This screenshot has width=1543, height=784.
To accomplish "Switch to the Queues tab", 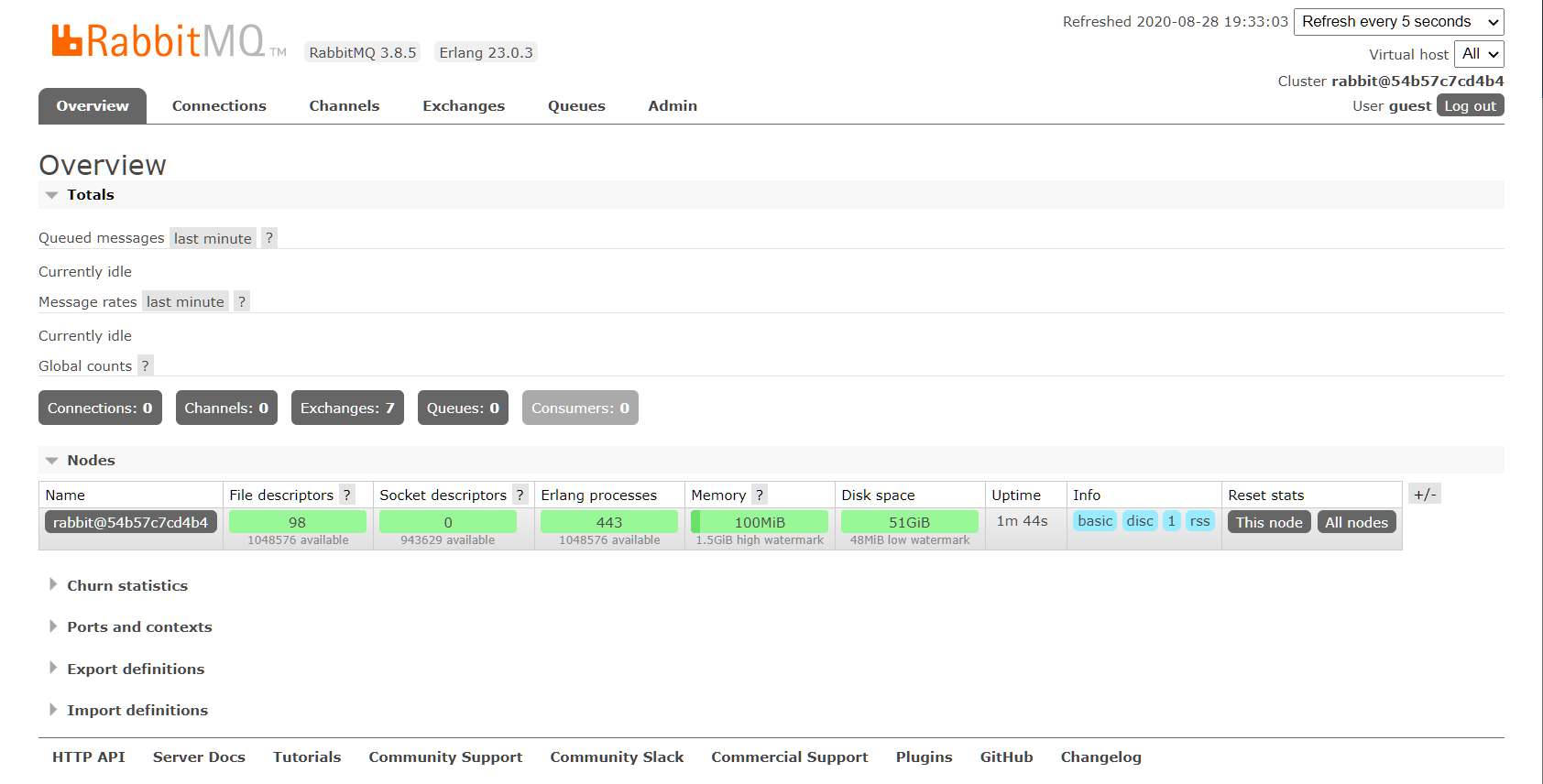I will (x=576, y=106).
